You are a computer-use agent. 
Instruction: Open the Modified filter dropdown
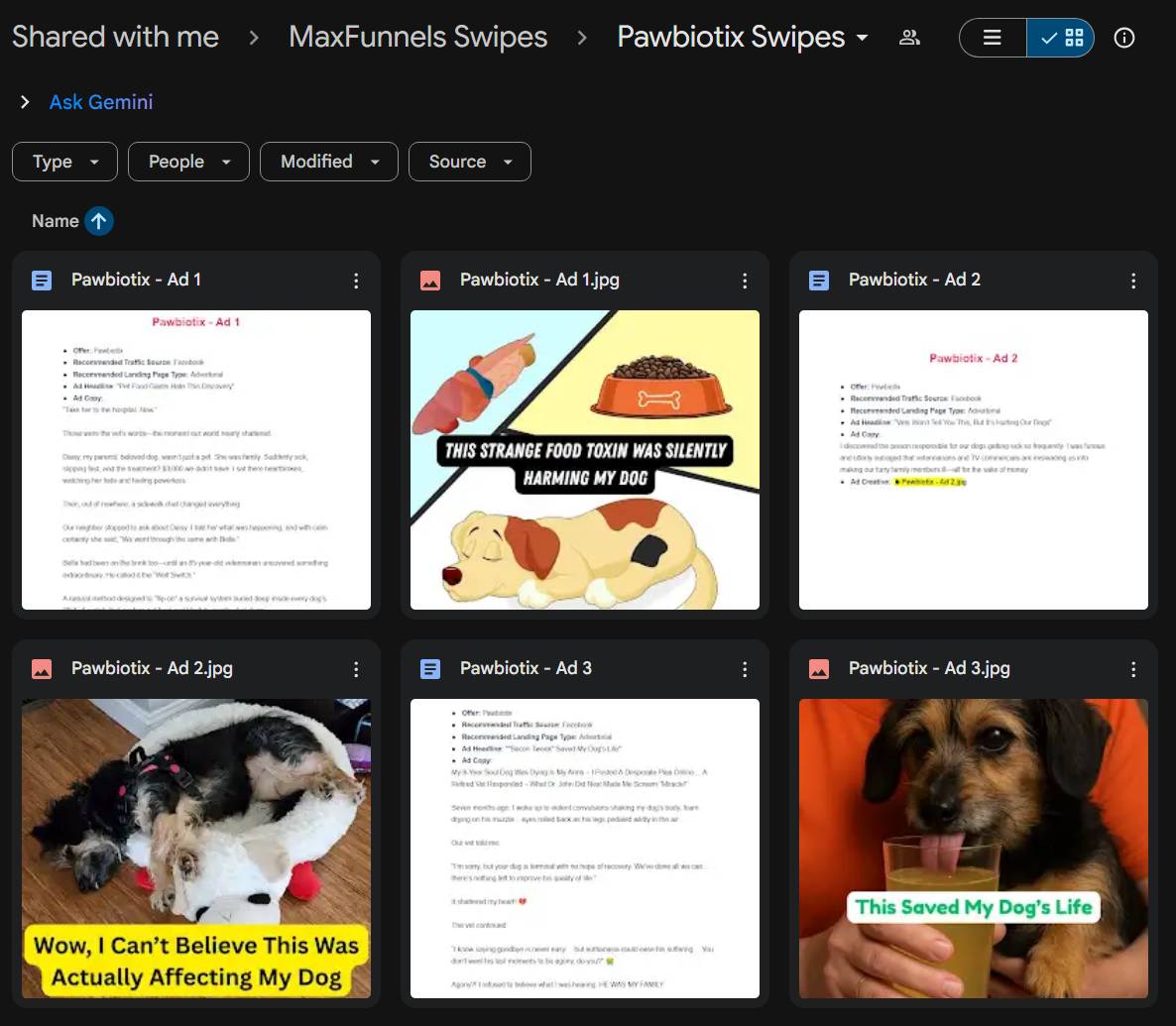coord(328,162)
